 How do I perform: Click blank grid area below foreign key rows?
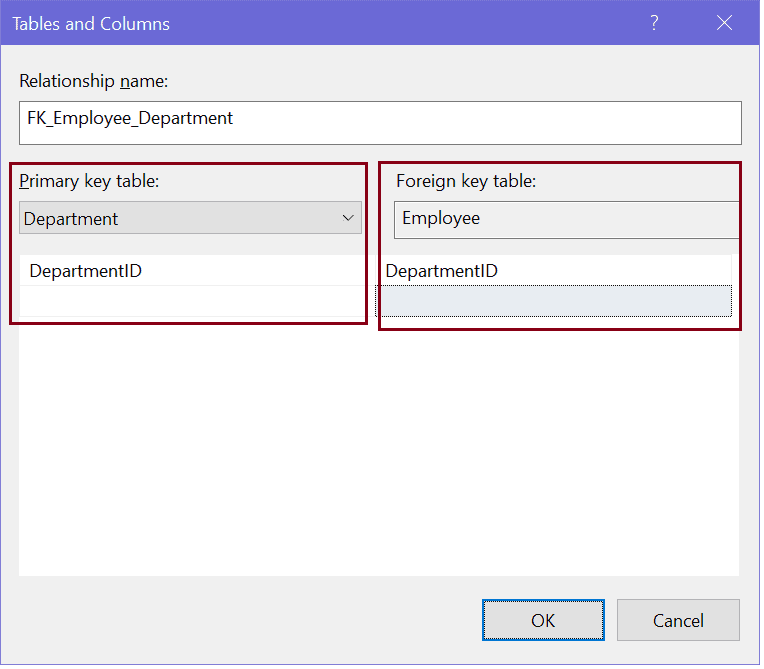pyautogui.click(x=555, y=450)
